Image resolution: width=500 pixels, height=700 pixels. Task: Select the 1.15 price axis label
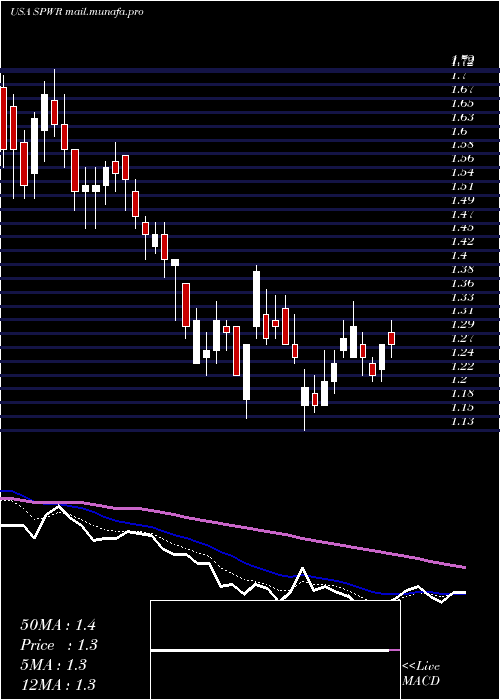pyautogui.click(x=462, y=408)
